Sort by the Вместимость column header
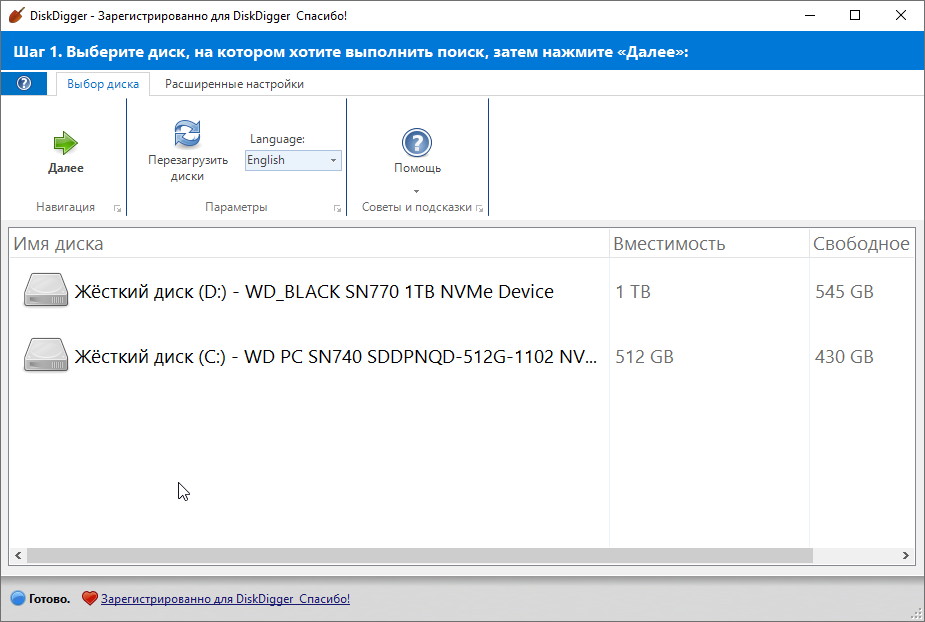The width and height of the screenshot is (925, 622). pos(709,244)
